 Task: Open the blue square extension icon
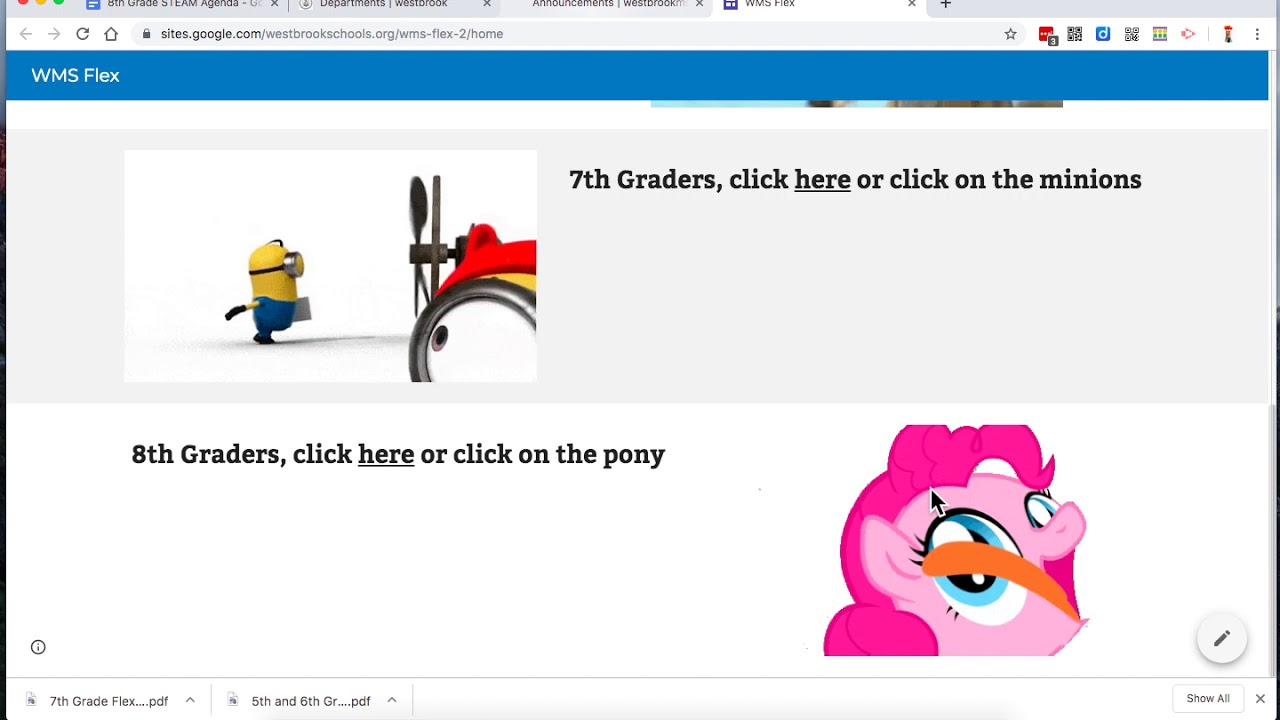[x=1103, y=34]
